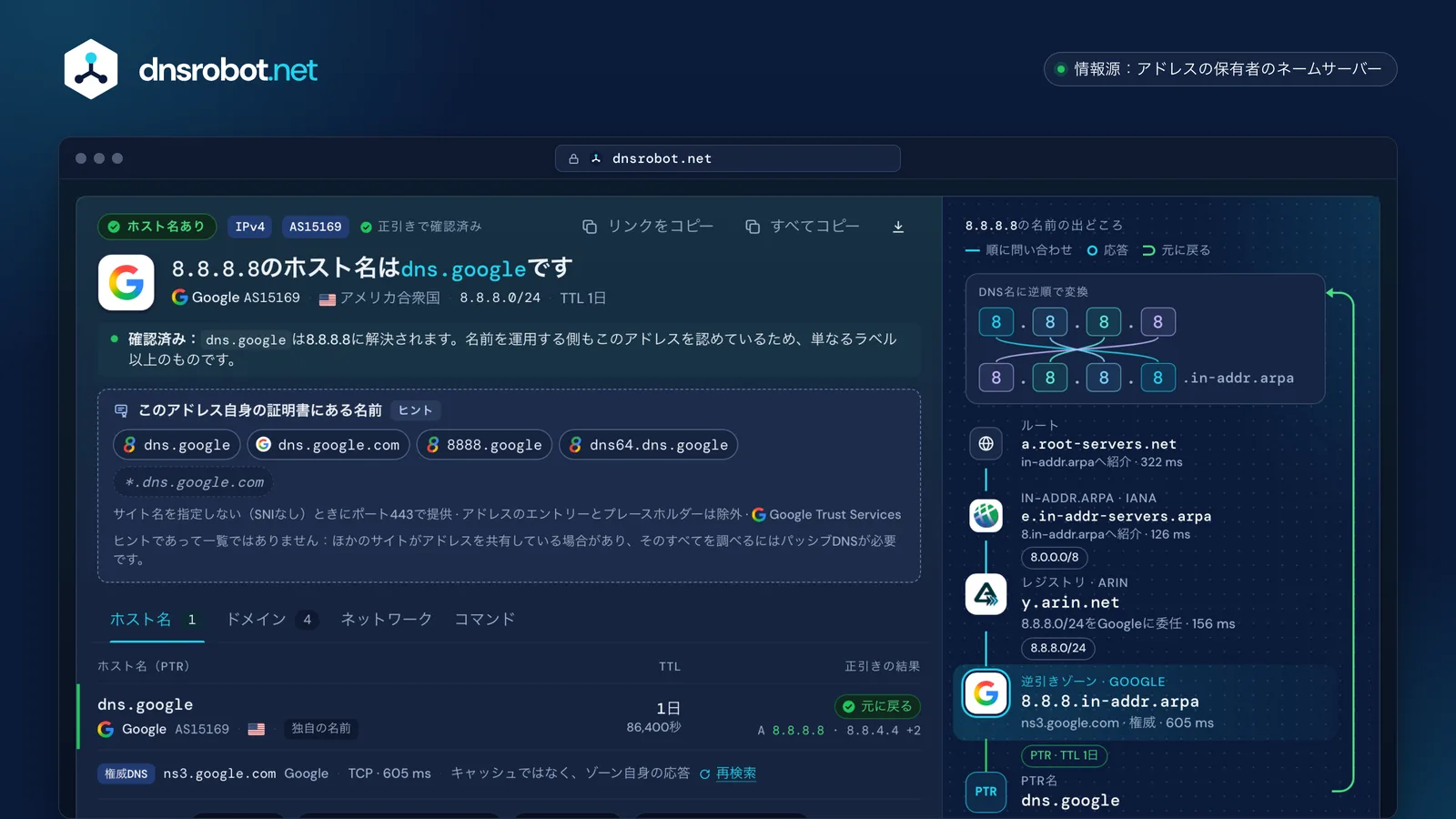Click the .in-addr.arpa label in the reverse diagram

[1239, 378]
